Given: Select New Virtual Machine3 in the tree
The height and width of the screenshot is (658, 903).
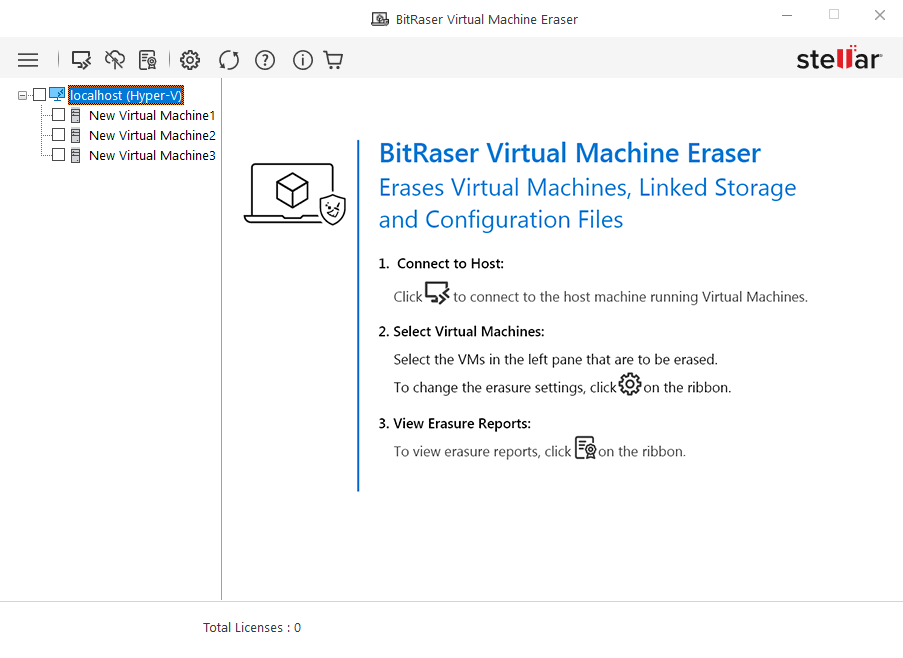Looking at the screenshot, I should pyautogui.click(x=152, y=155).
